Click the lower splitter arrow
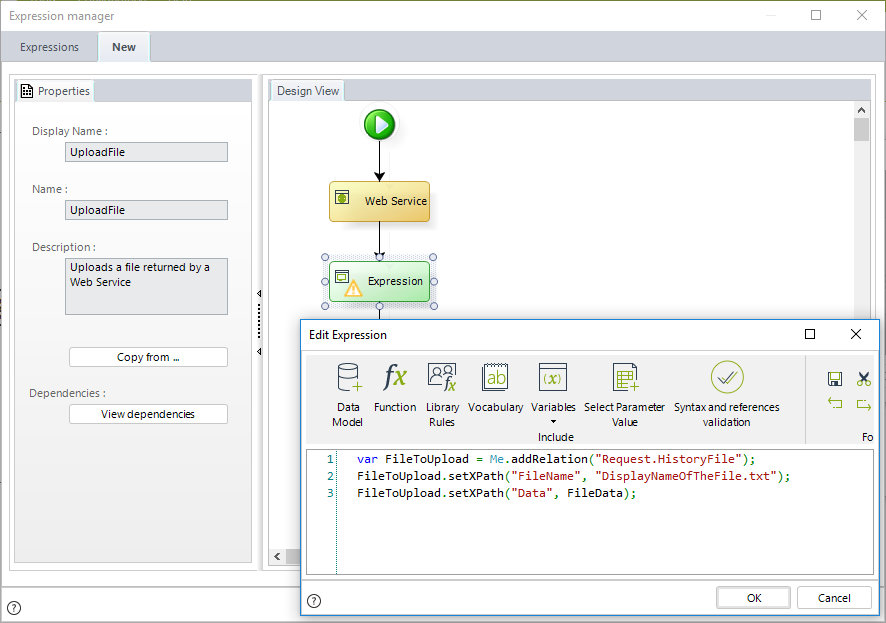This screenshot has width=886, height=623. (x=259, y=352)
